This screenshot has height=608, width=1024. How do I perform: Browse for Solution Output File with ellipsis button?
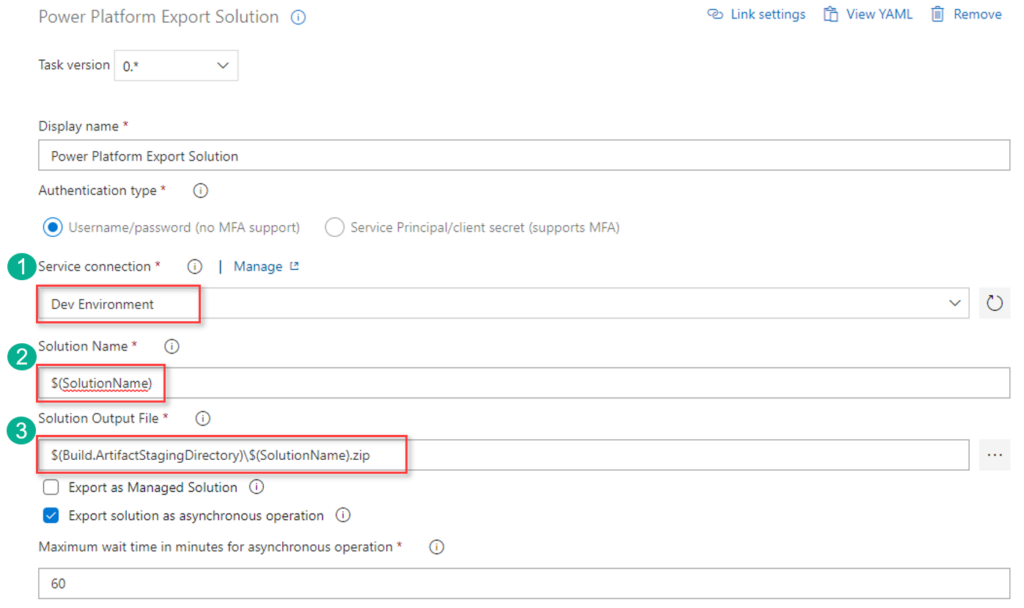995,455
